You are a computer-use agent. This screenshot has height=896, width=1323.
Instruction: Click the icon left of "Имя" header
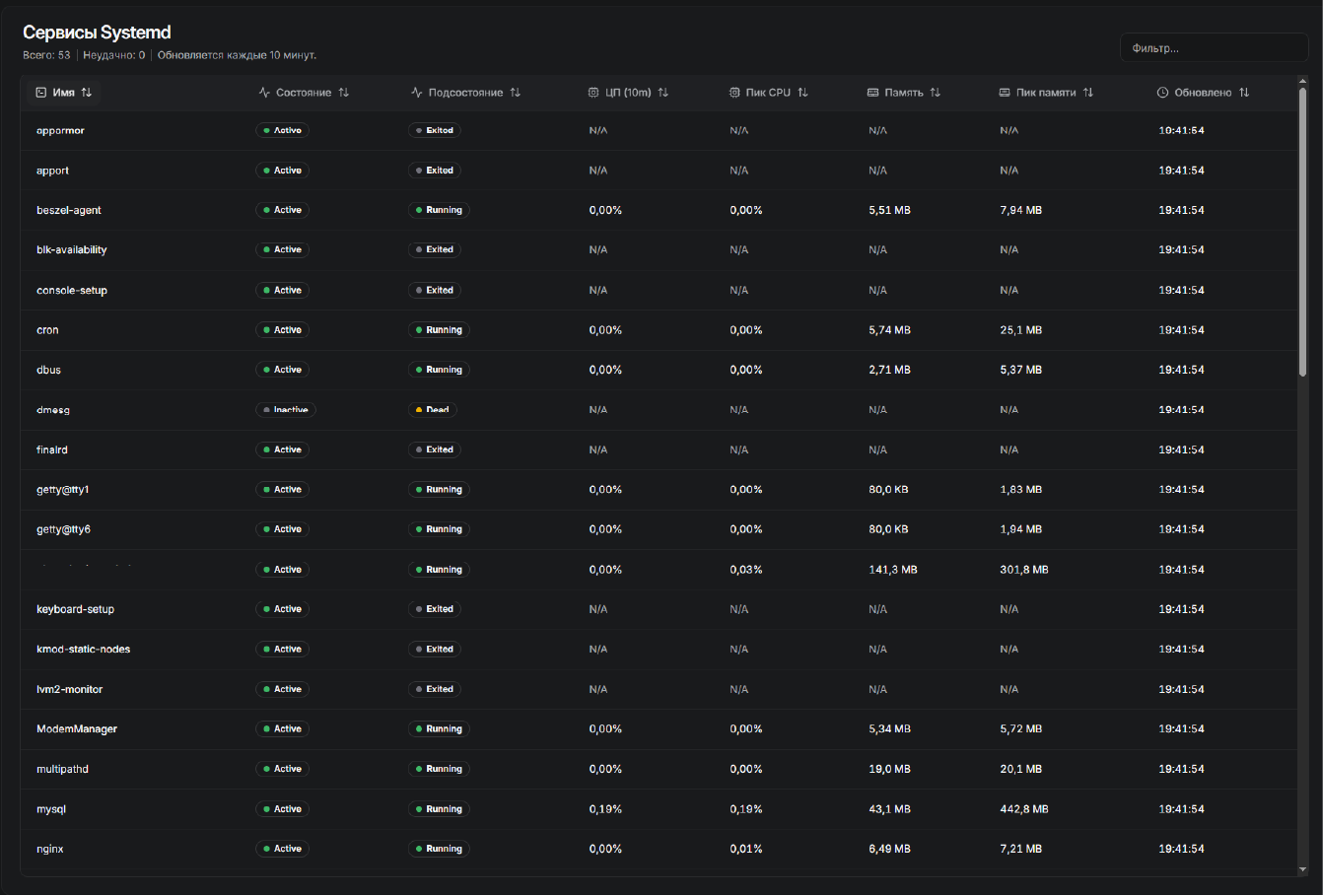41,93
